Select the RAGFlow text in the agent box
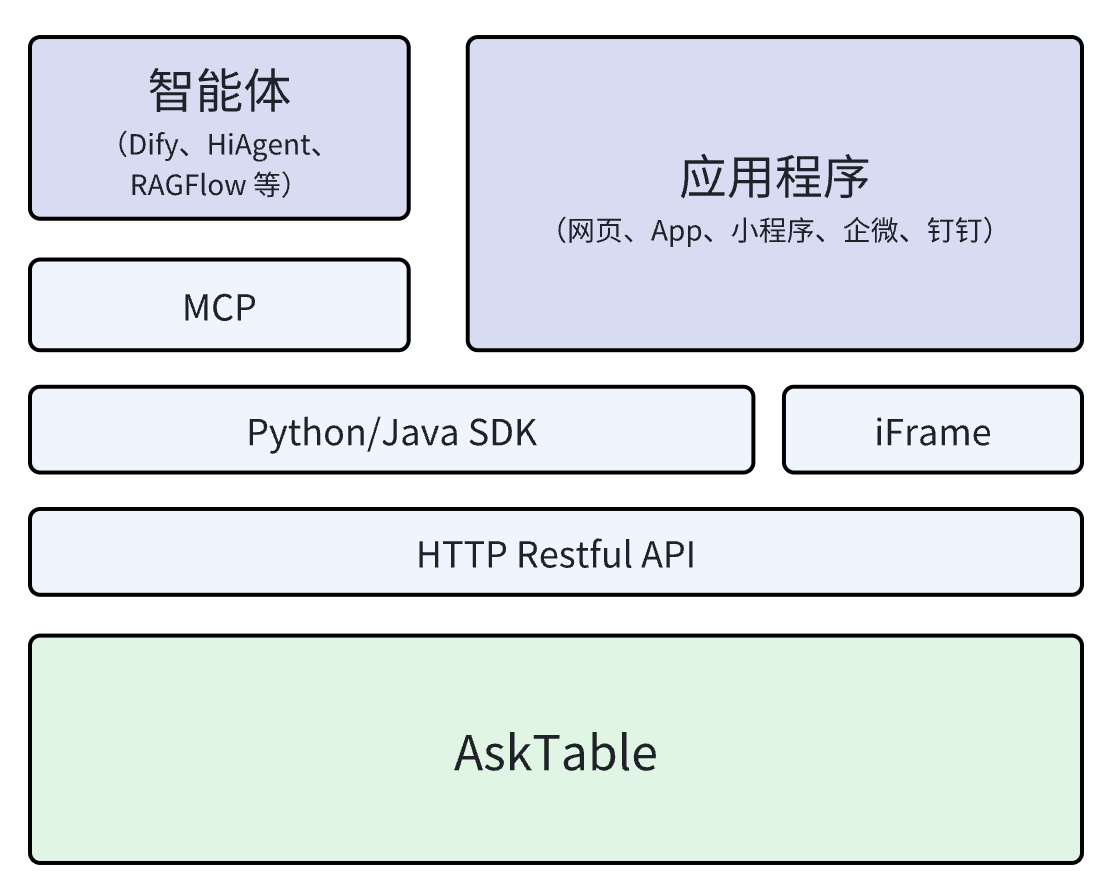 pos(186,184)
